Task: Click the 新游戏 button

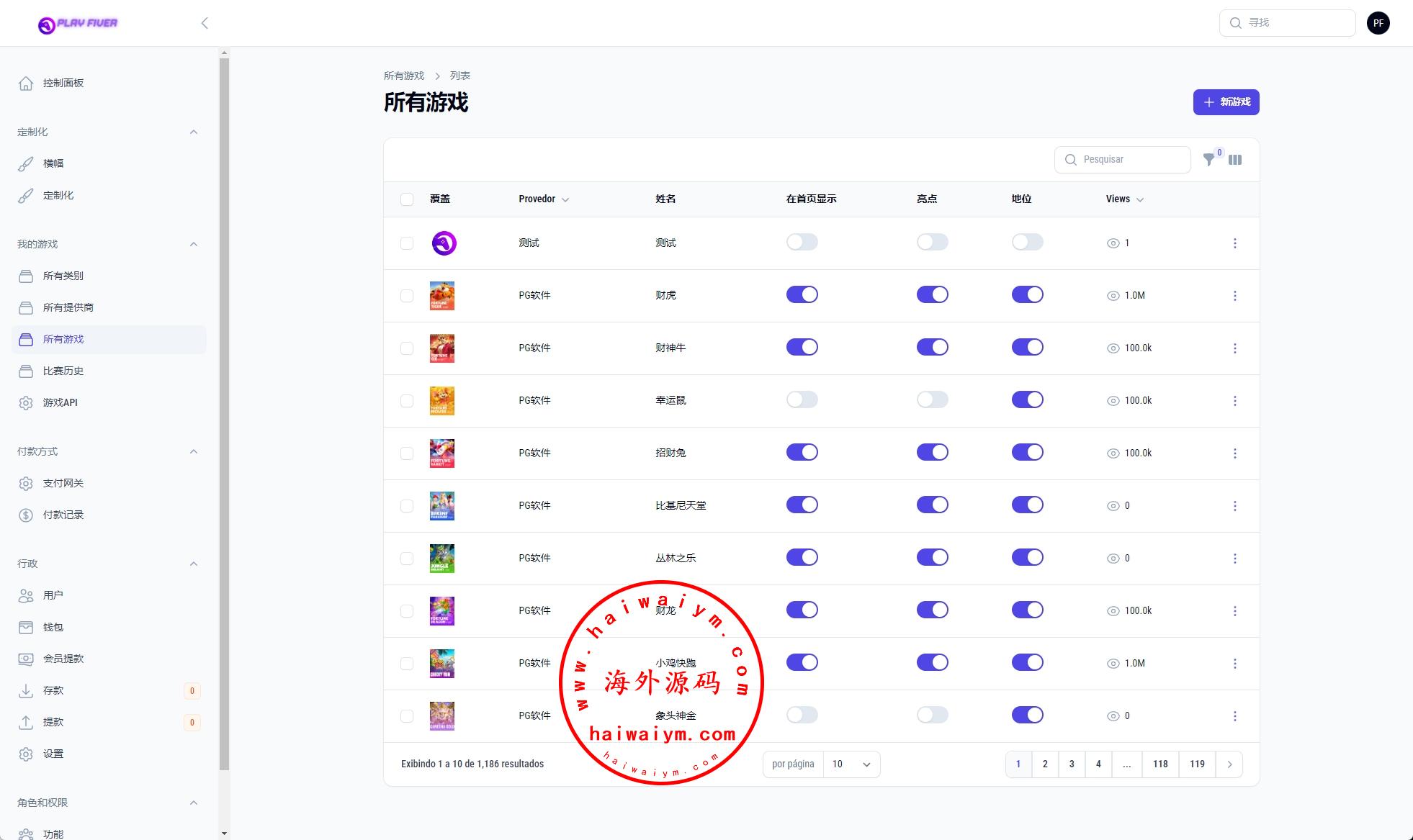Action: point(1226,102)
